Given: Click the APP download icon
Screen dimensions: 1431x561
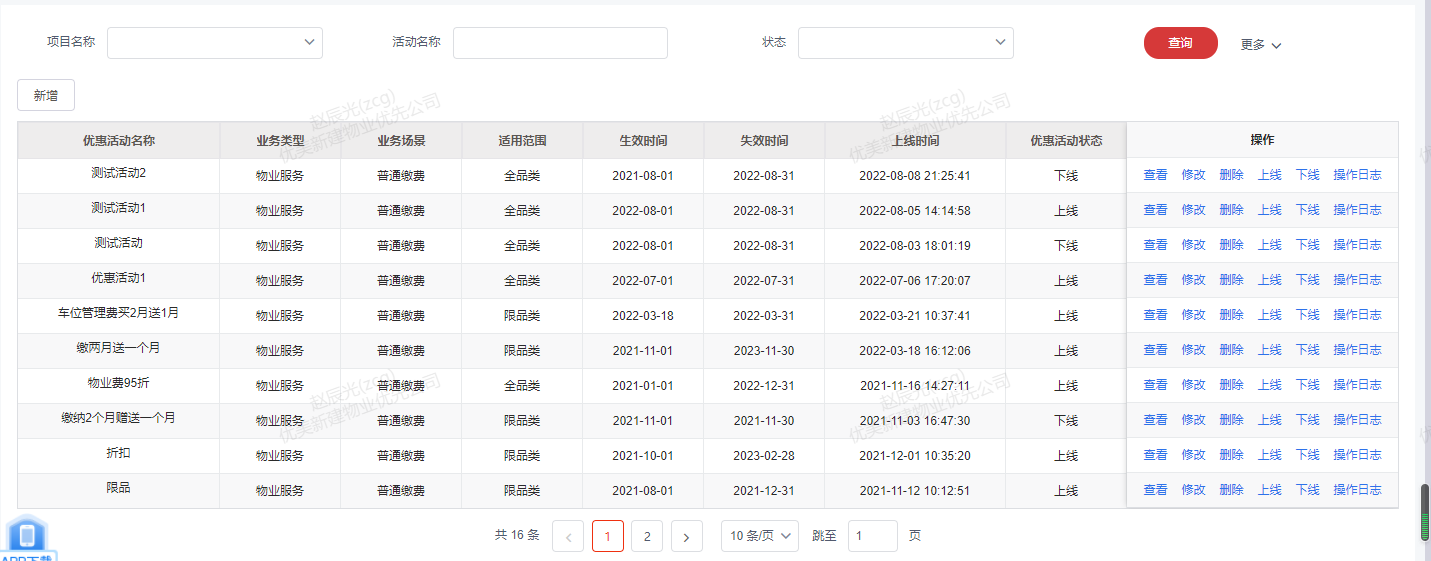Looking at the screenshot, I should (27, 536).
